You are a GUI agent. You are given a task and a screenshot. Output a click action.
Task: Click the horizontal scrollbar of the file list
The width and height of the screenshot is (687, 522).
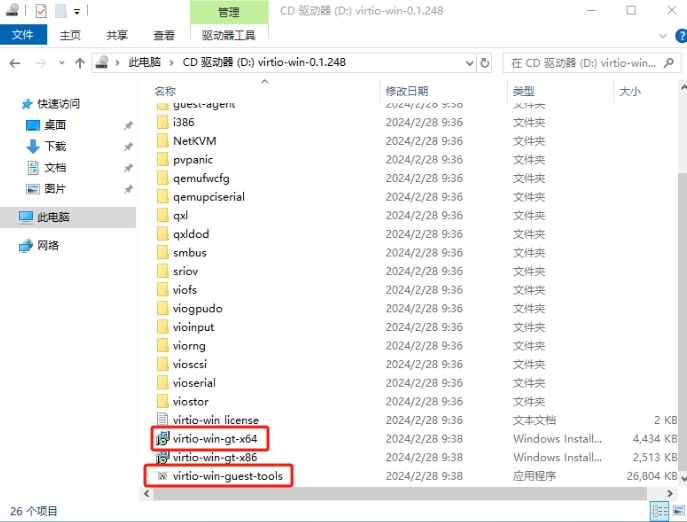400,495
